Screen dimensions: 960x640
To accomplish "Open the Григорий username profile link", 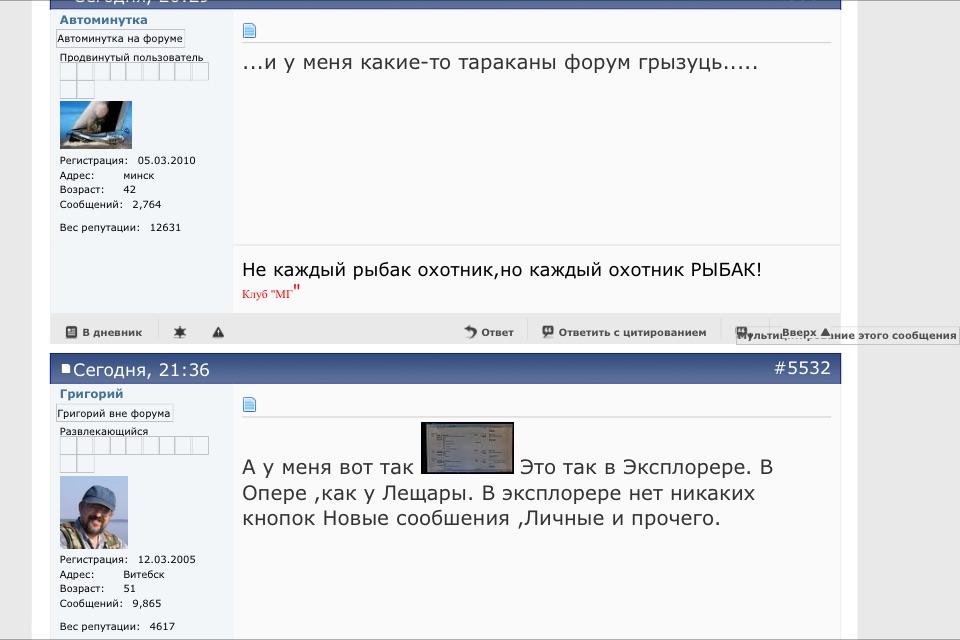I will [x=91, y=394].
